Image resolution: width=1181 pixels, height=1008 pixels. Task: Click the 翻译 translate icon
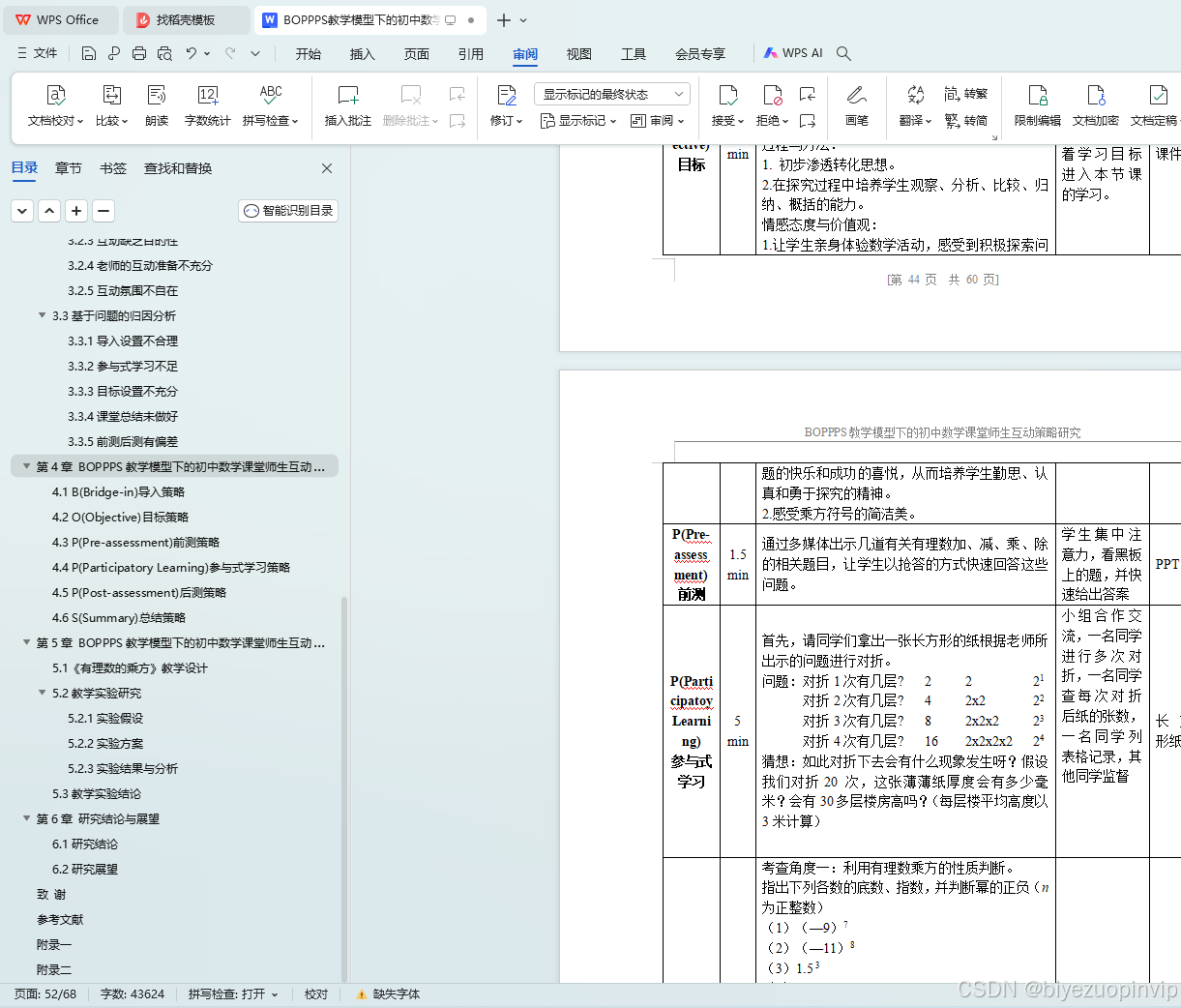click(915, 94)
